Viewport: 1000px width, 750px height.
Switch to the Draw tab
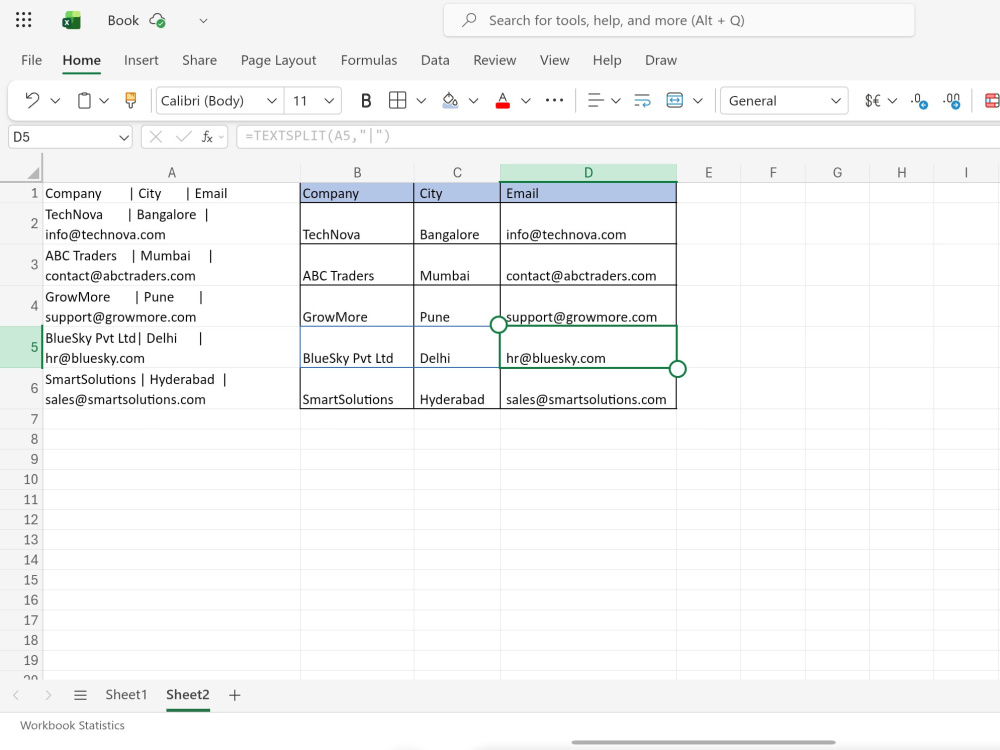click(661, 60)
